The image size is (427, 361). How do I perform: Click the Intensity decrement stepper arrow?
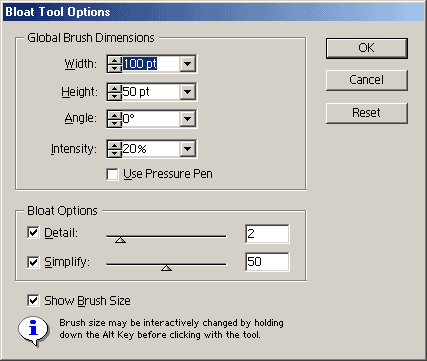pos(114,153)
